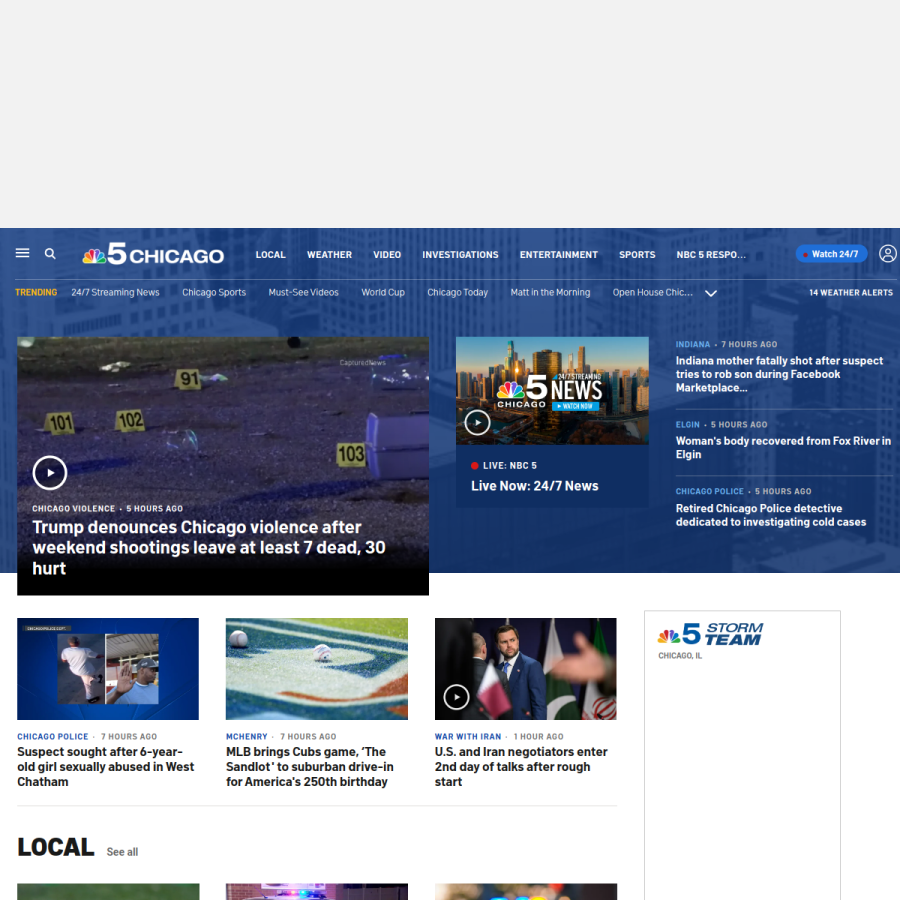Open 24/7 Streaming News trending link
Viewport: 900px width, 900px height.
115,292
